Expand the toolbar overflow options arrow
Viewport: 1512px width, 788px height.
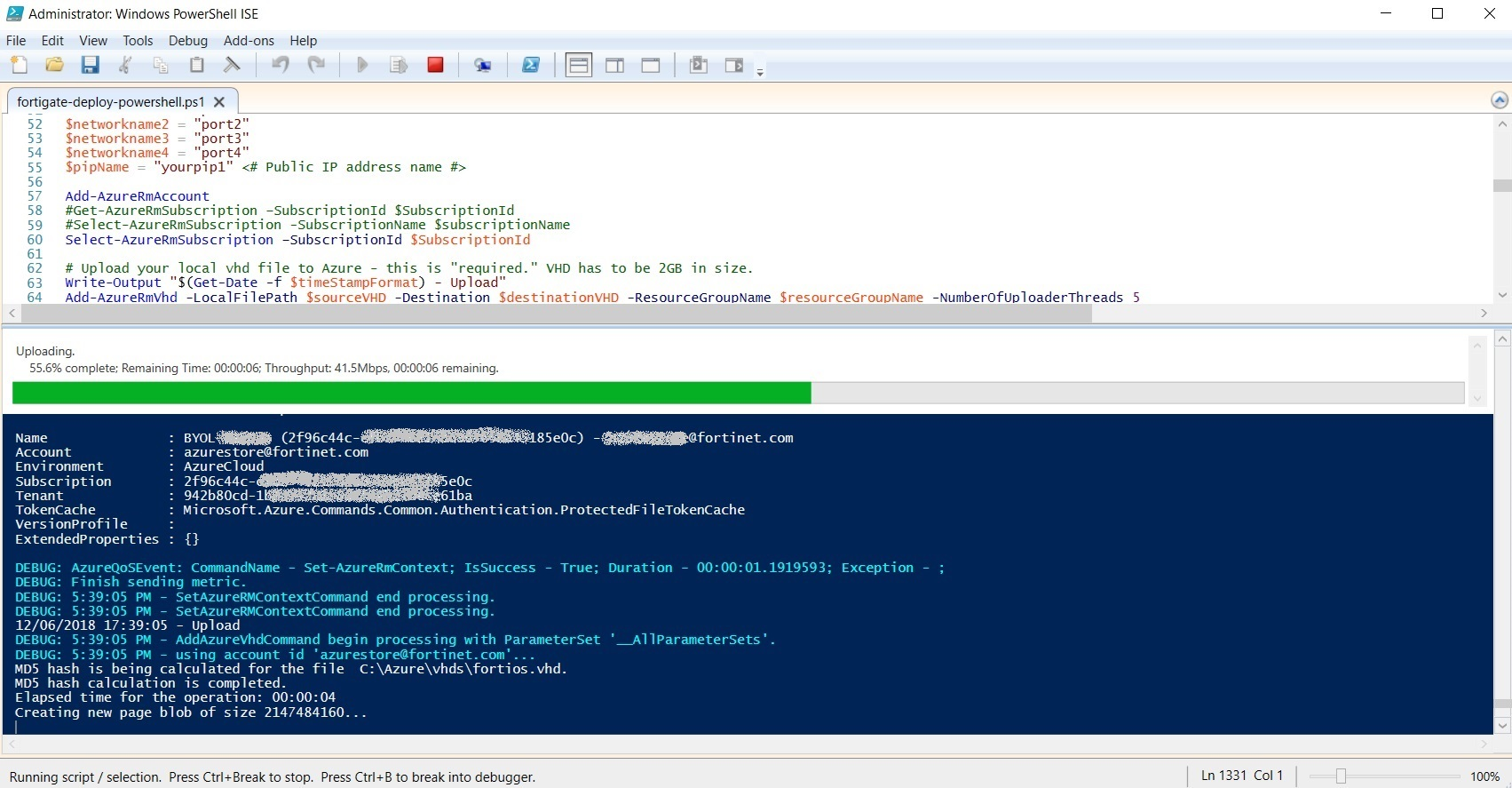click(x=760, y=73)
